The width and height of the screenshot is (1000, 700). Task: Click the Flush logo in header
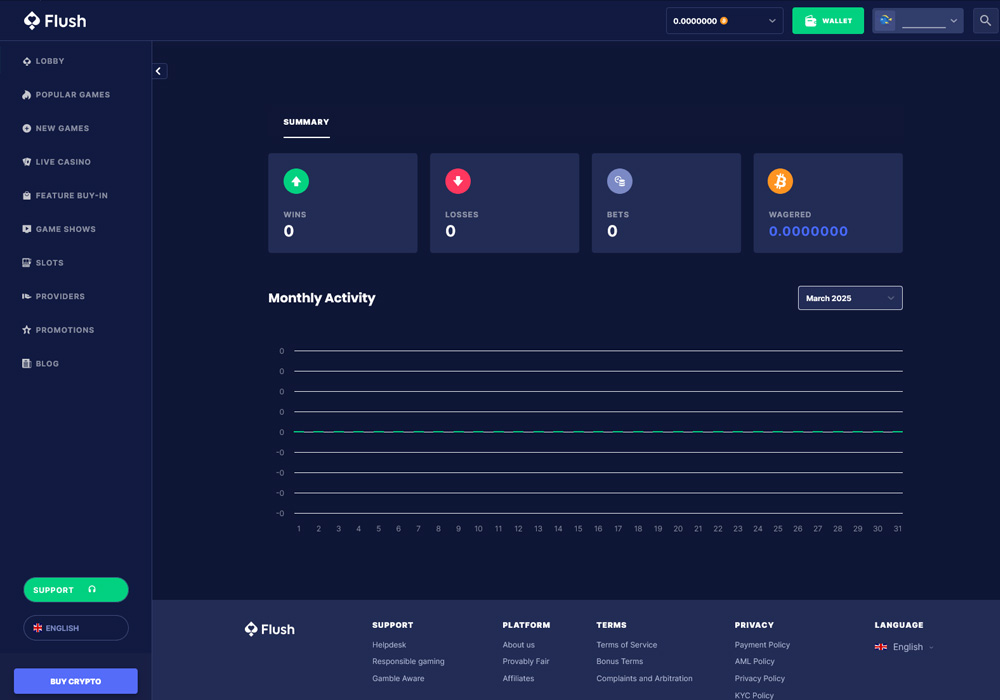coord(55,21)
